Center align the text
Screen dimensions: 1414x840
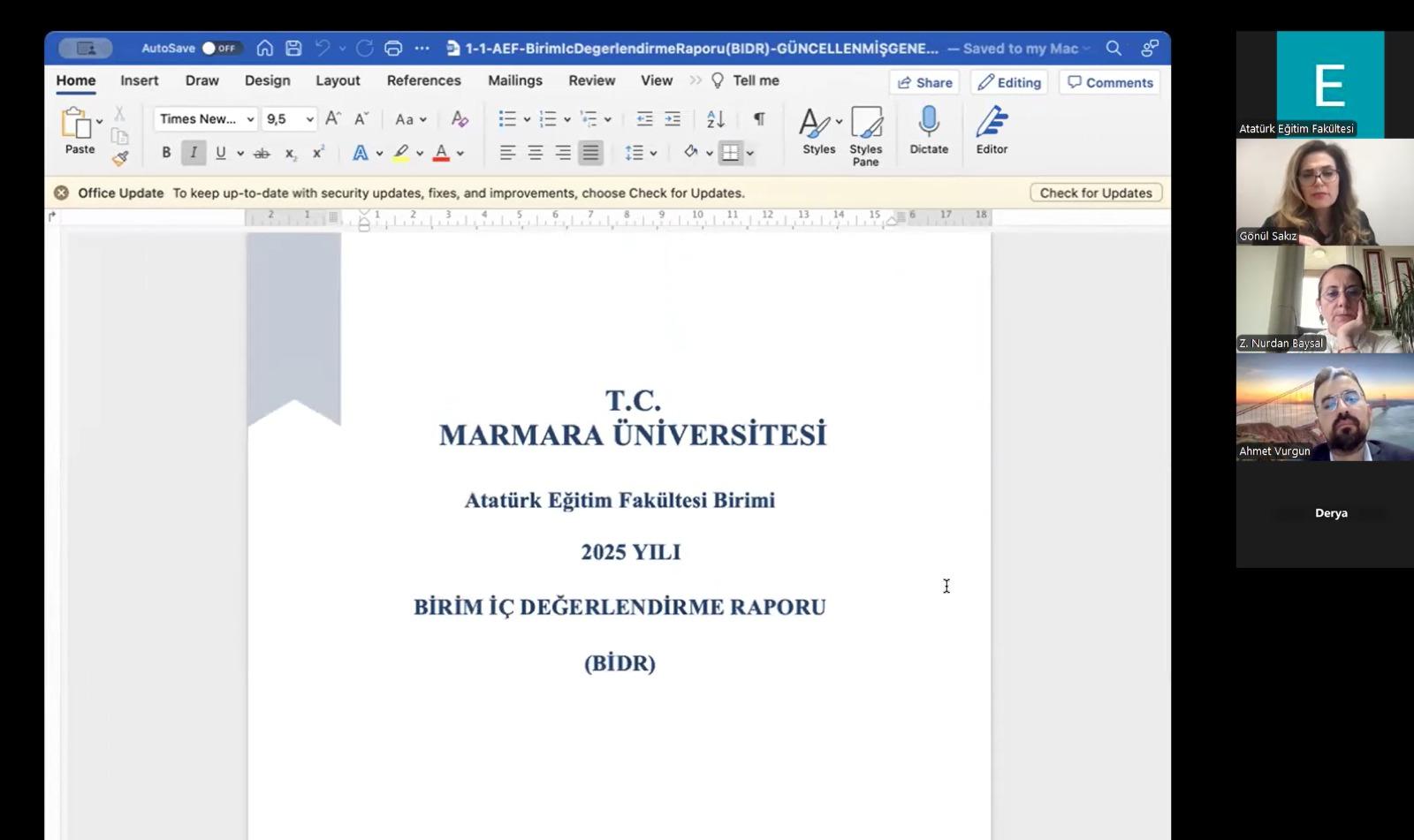pyautogui.click(x=536, y=153)
